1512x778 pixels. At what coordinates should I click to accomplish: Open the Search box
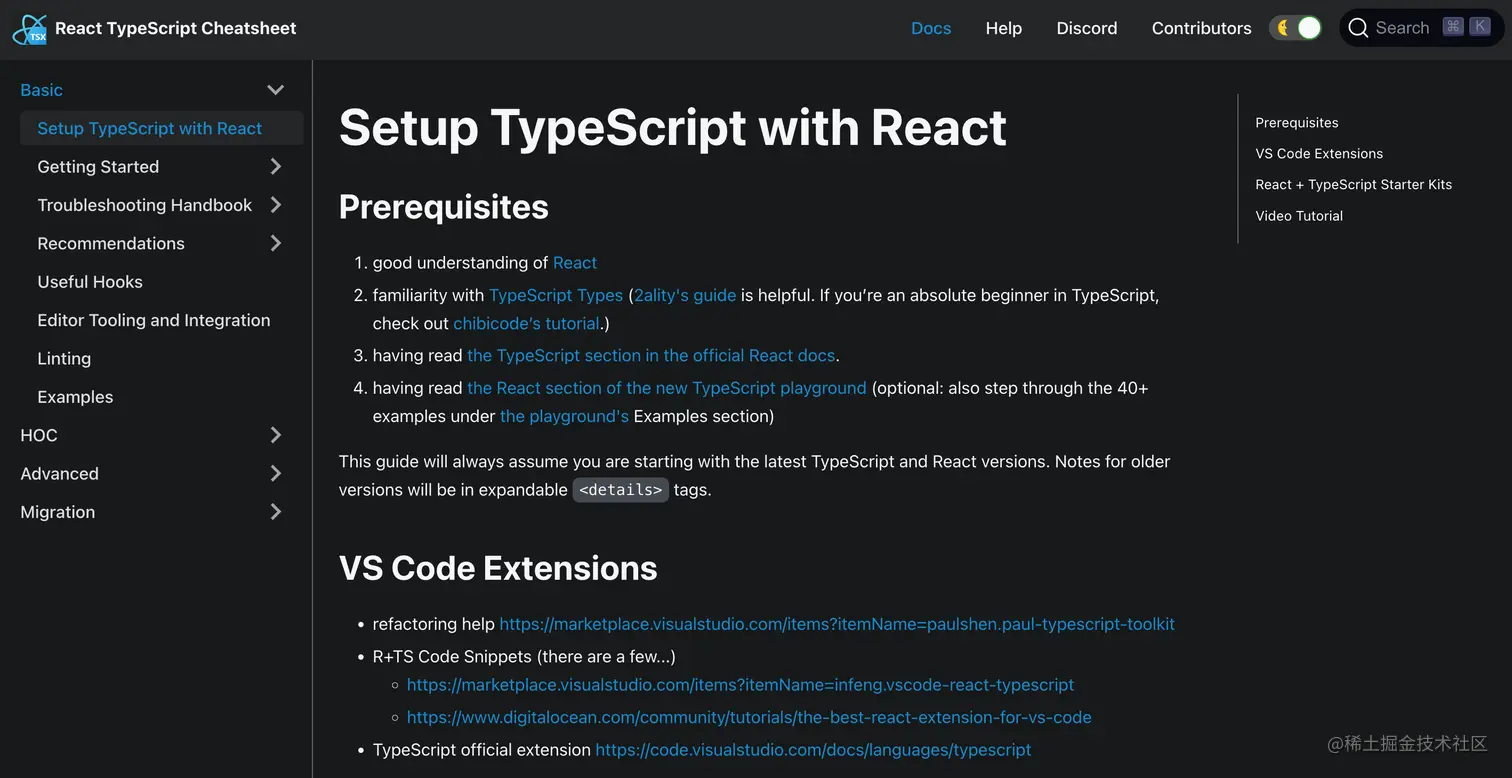[1421, 28]
